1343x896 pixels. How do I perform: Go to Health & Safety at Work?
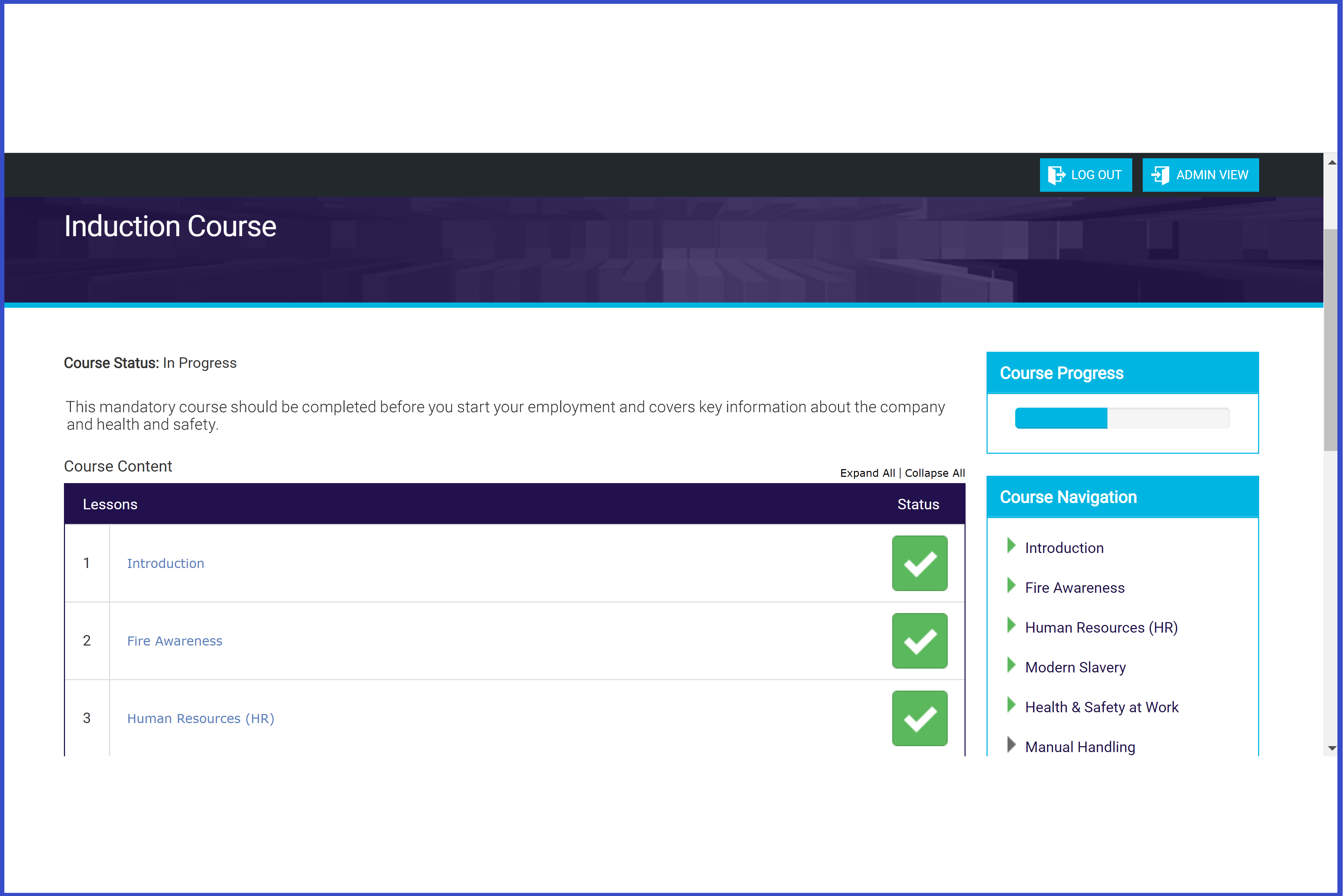coord(1102,707)
